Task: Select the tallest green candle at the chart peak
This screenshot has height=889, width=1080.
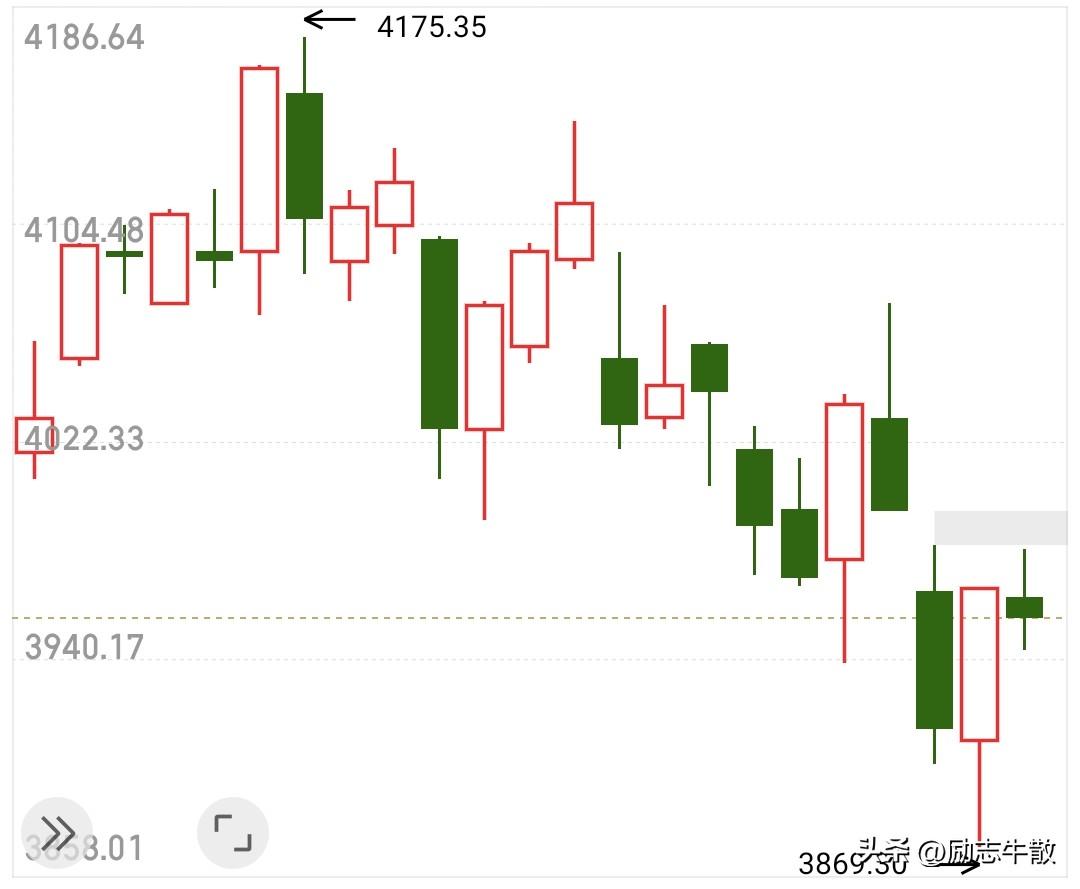Action: pyautogui.click(x=304, y=156)
